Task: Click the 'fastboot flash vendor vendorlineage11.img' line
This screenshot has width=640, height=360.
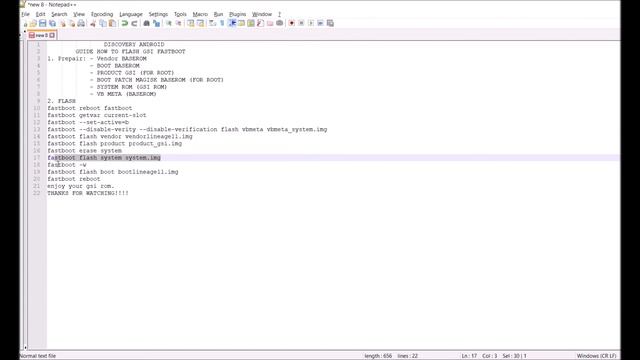Action: pos(120,136)
